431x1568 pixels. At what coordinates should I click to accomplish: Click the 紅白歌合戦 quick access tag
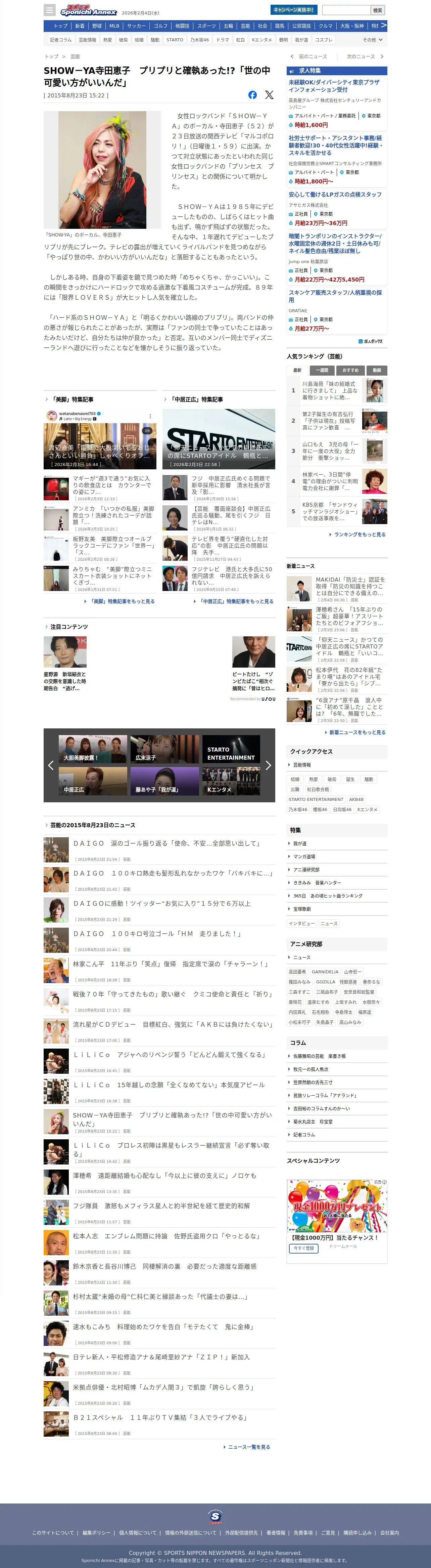click(x=318, y=790)
